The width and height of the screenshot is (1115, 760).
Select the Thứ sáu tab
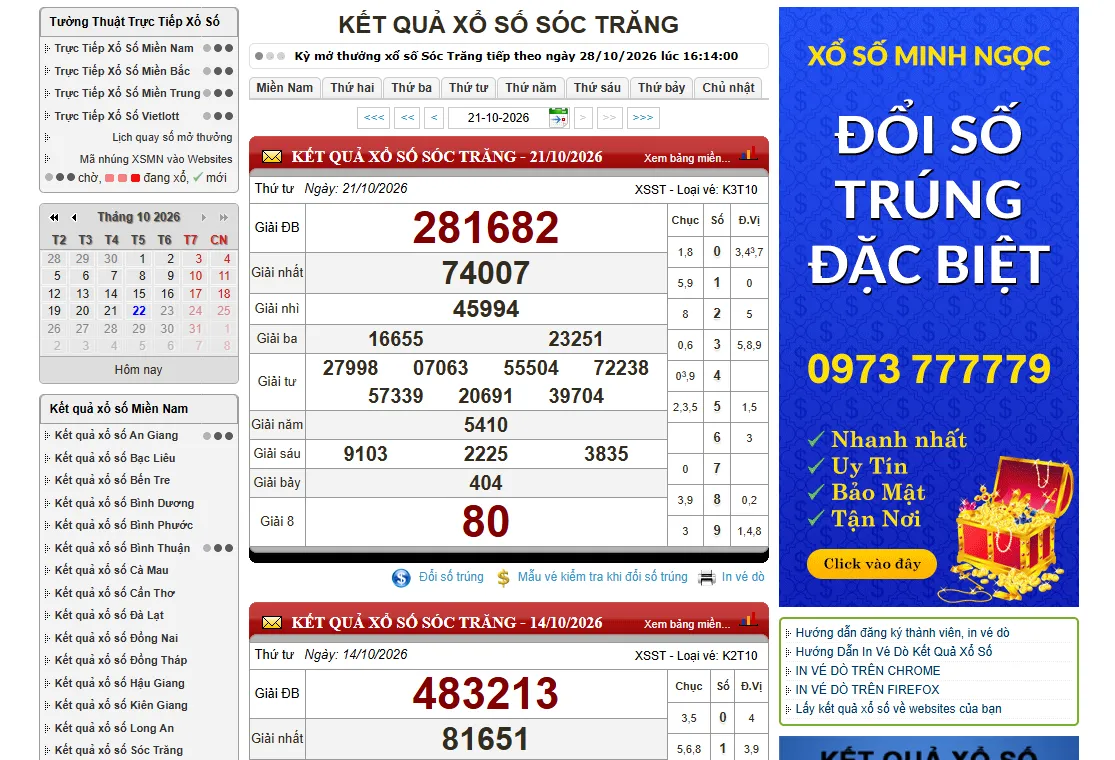click(597, 87)
